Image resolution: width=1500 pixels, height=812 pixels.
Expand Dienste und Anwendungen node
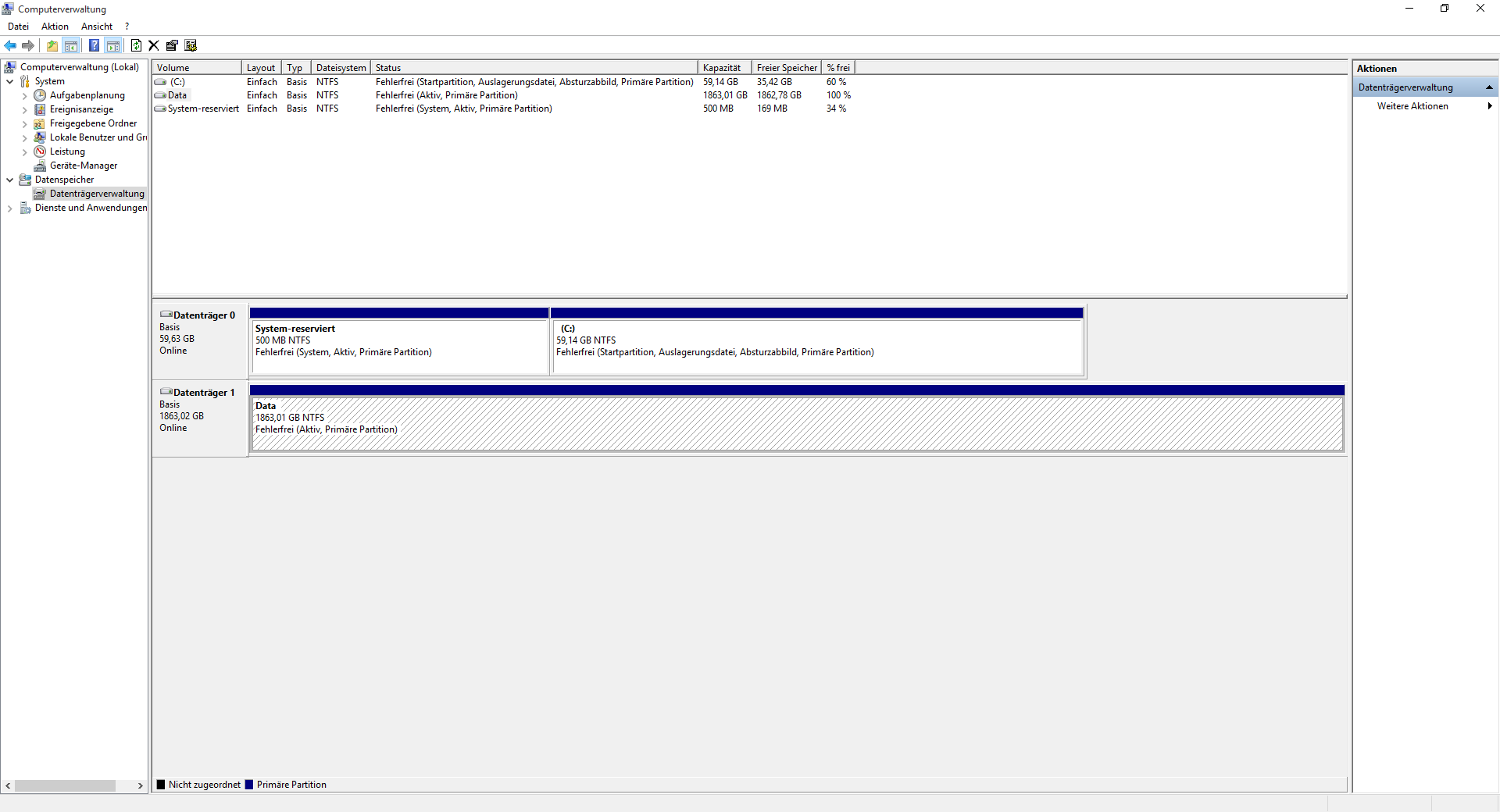[9, 208]
